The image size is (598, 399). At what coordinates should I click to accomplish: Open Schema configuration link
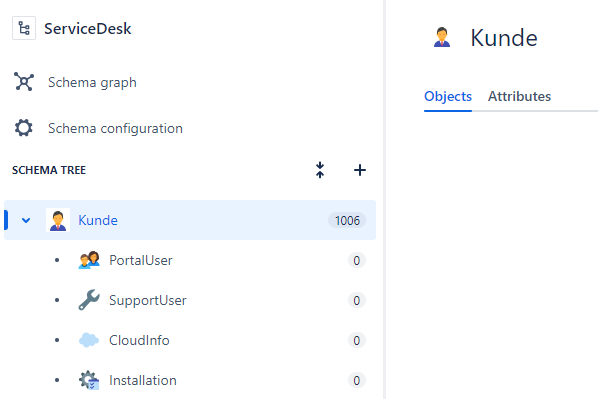click(115, 128)
